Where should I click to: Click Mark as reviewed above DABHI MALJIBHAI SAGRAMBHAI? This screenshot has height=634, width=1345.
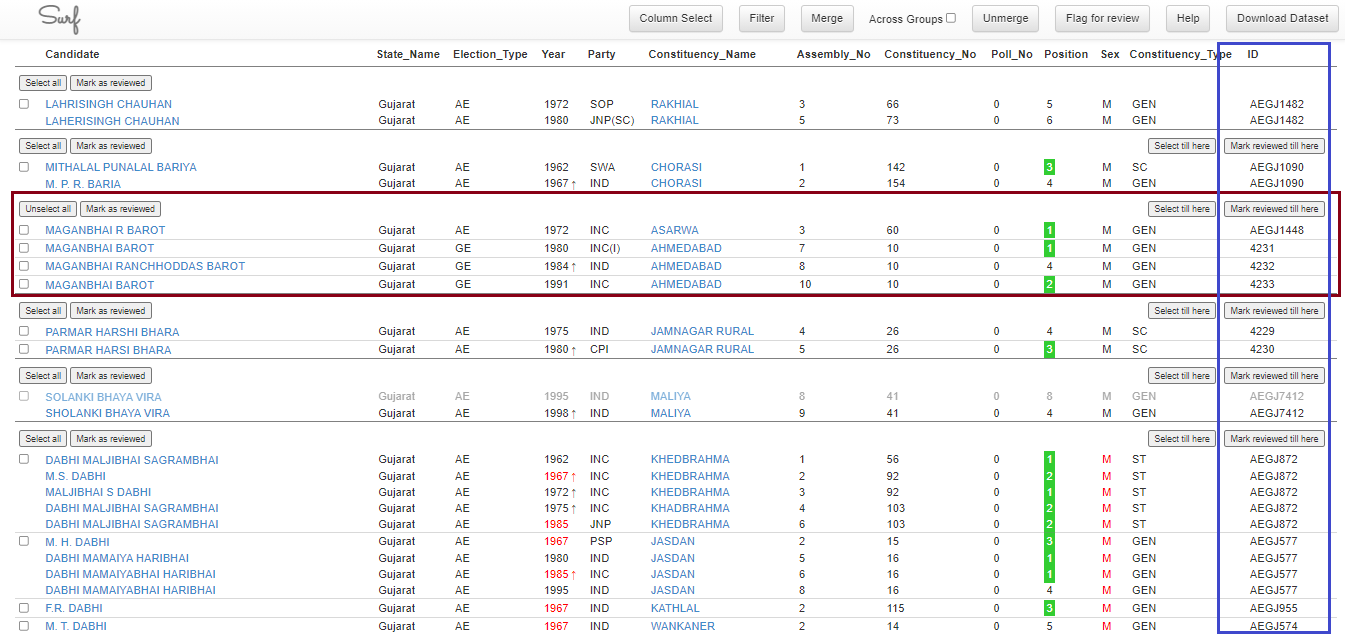point(111,439)
